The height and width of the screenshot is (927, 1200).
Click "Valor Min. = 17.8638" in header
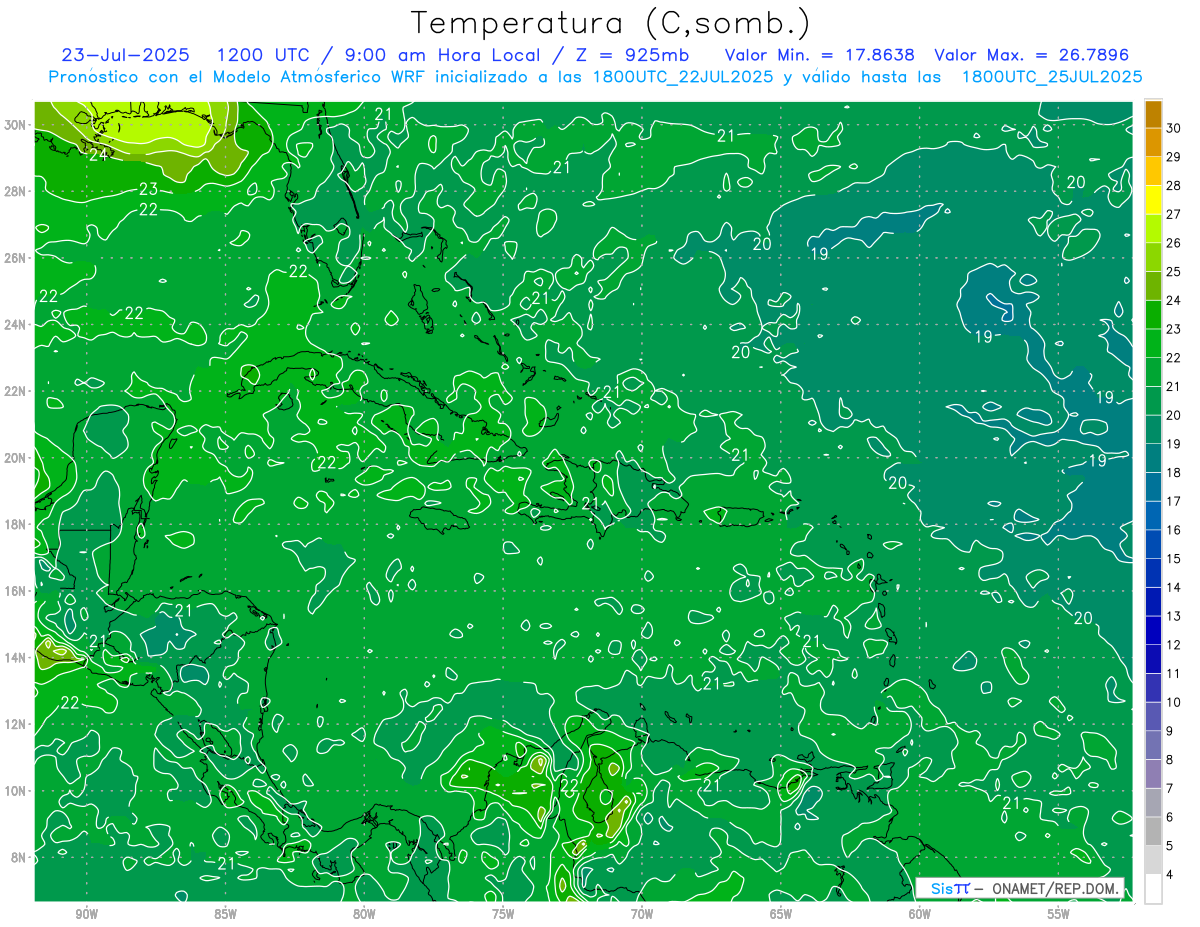click(818, 55)
